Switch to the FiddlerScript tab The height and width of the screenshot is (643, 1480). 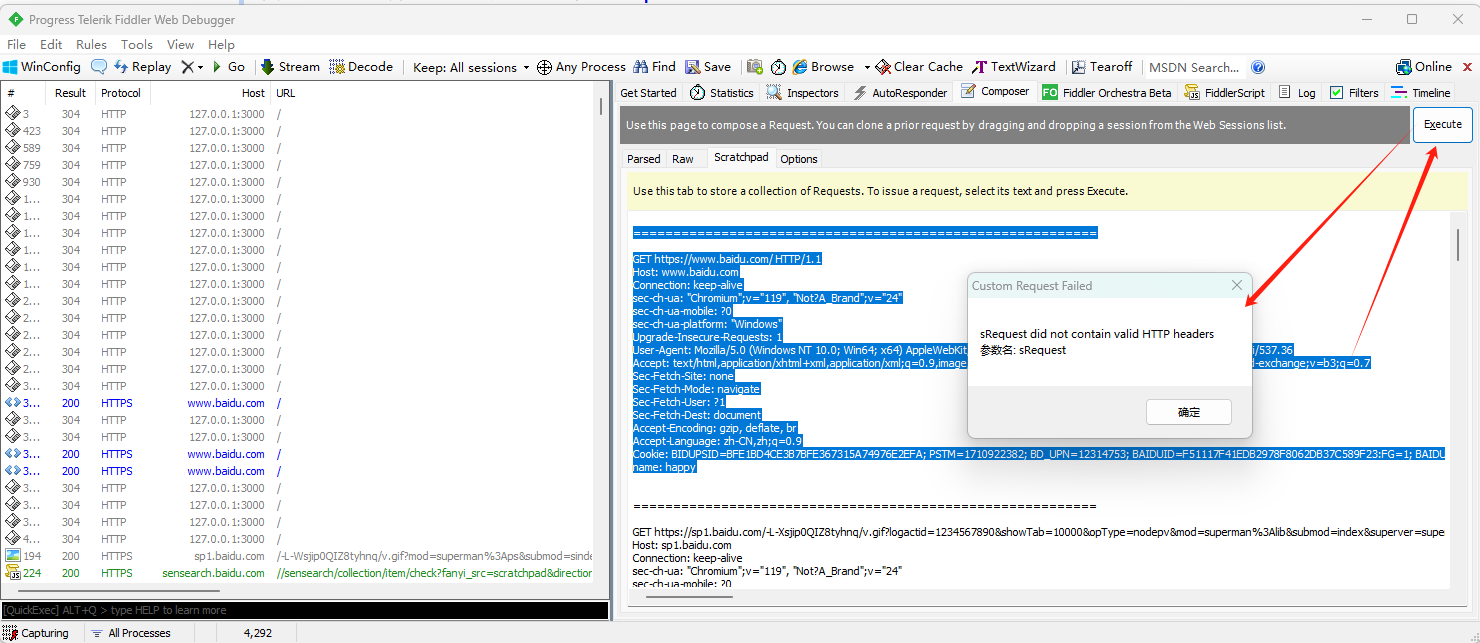click(x=1224, y=92)
